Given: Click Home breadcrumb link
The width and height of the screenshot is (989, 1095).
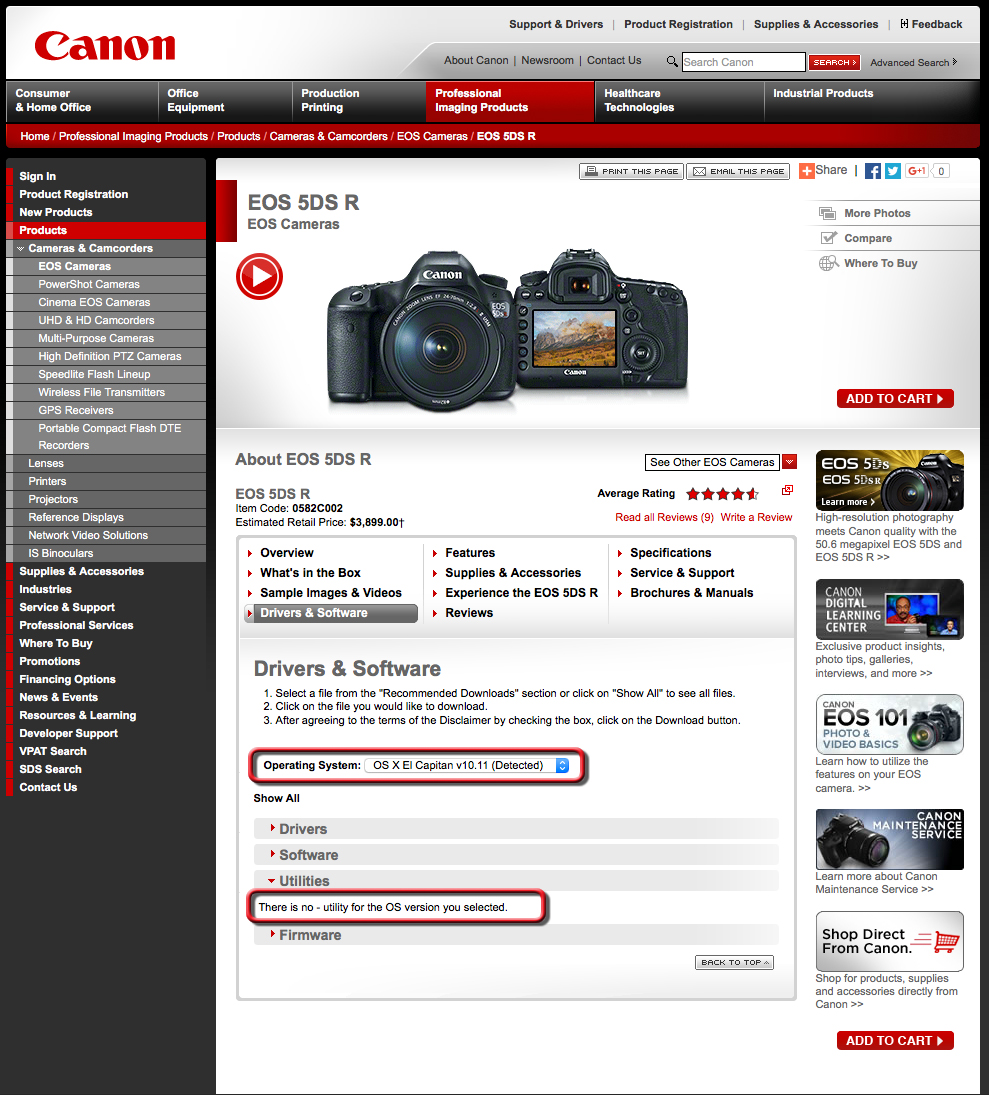Looking at the screenshot, I should (x=35, y=136).
